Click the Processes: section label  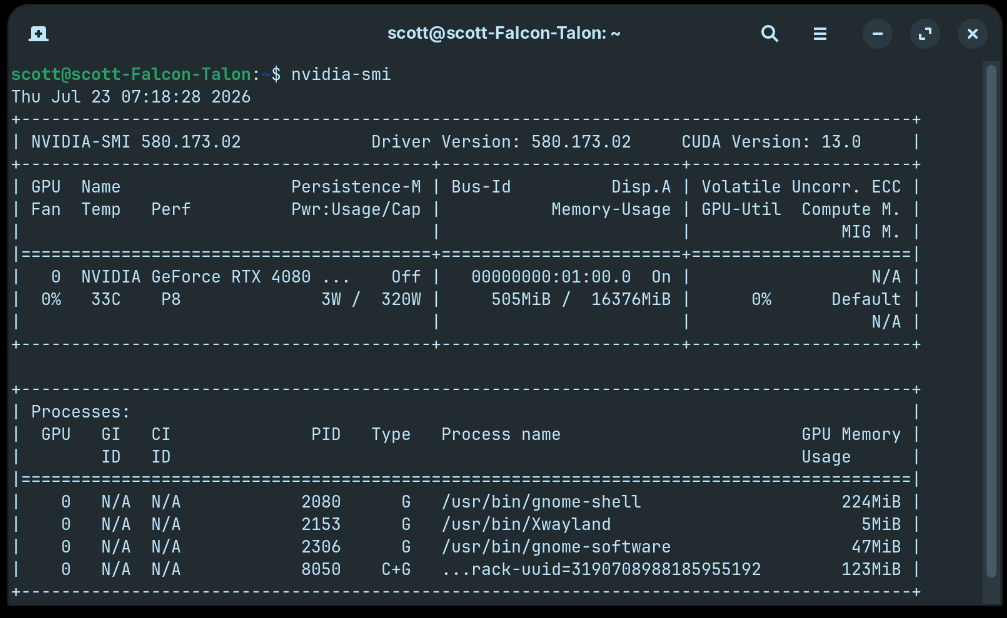click(81, 412)
